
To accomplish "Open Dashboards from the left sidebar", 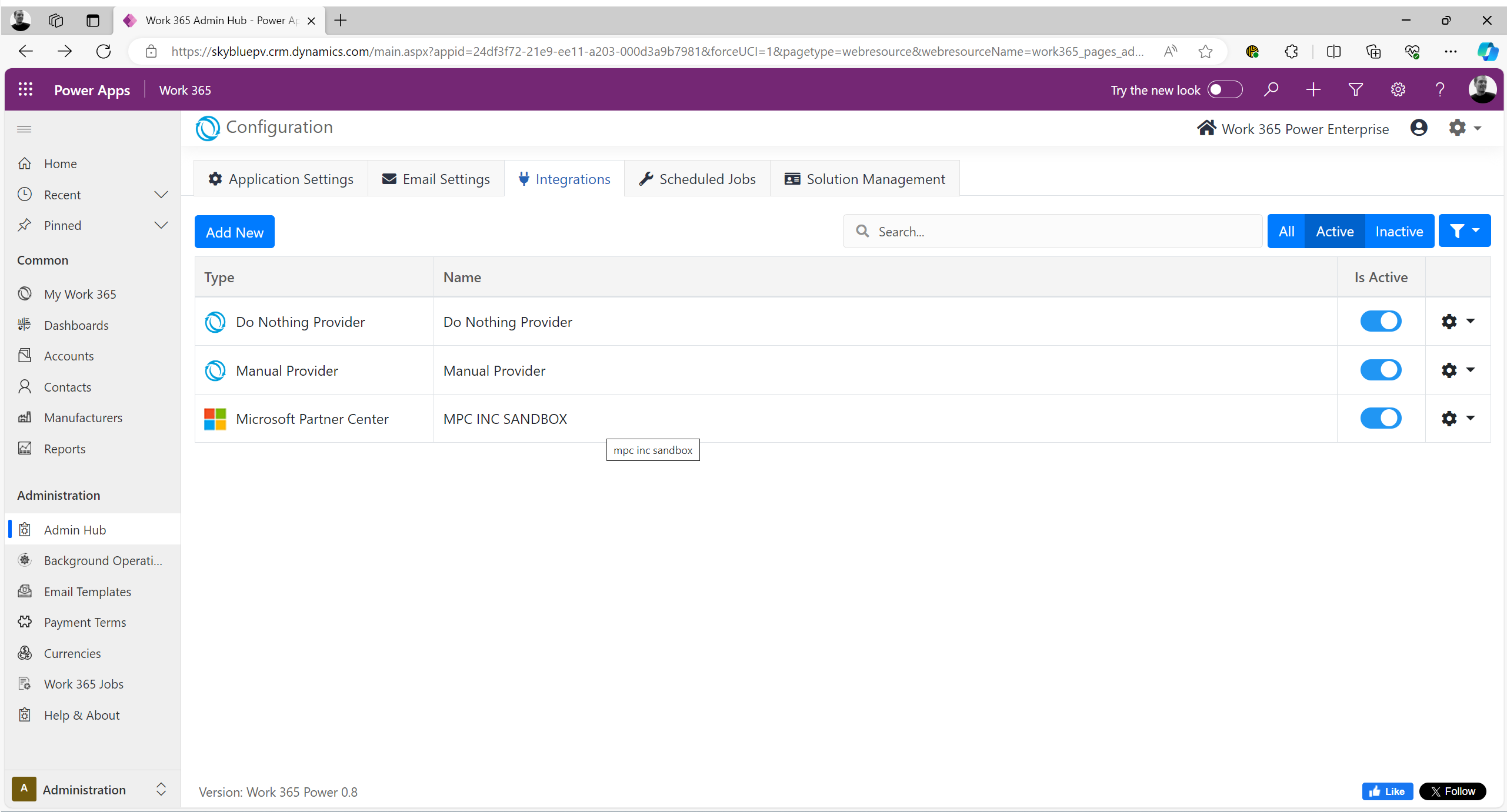I will pyautogui.click(x=76, y=325).
